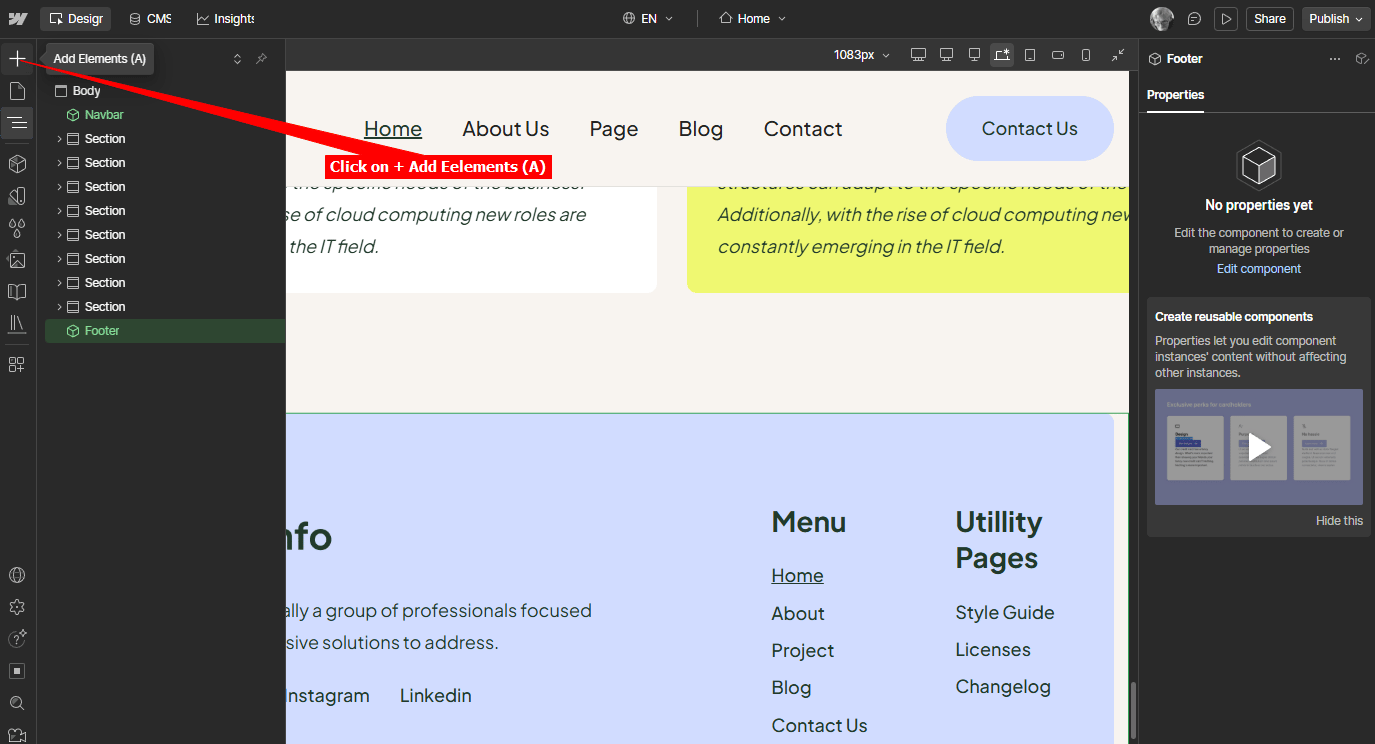Click the Share button
The image size is (1375, 744).
[x=1270, y=19]
